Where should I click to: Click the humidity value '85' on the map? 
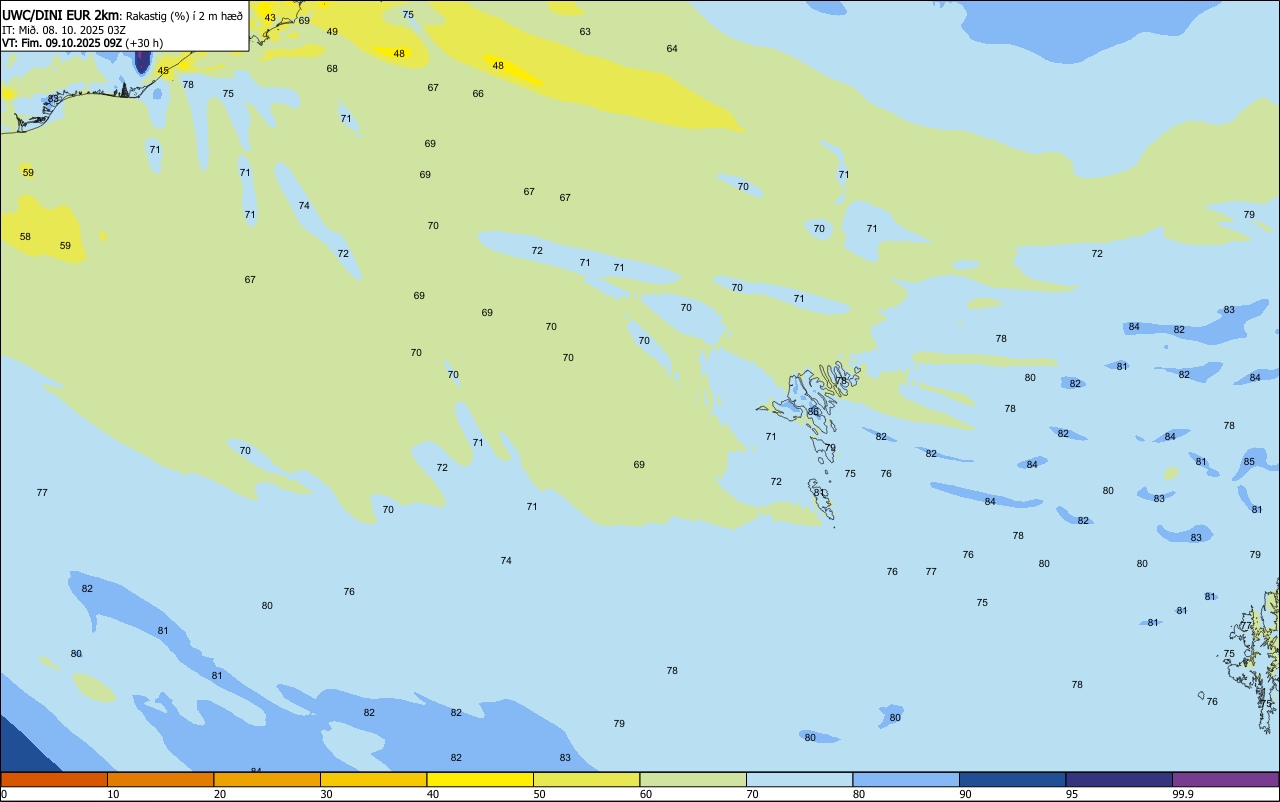(1249, 462)
